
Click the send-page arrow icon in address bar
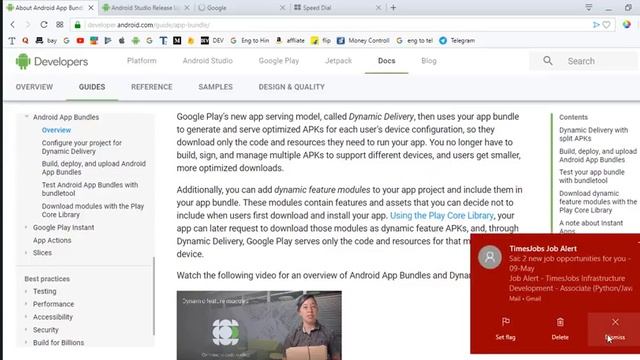point(596,25)
